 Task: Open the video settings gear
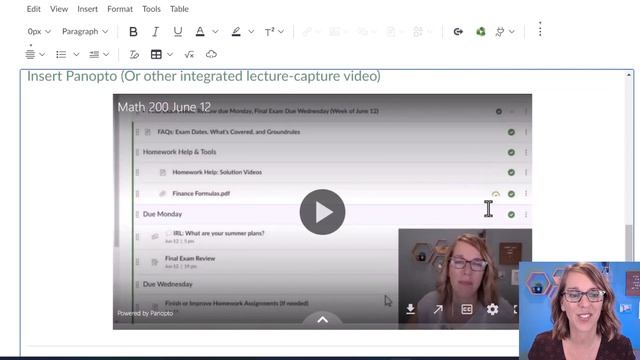(493, 309)
